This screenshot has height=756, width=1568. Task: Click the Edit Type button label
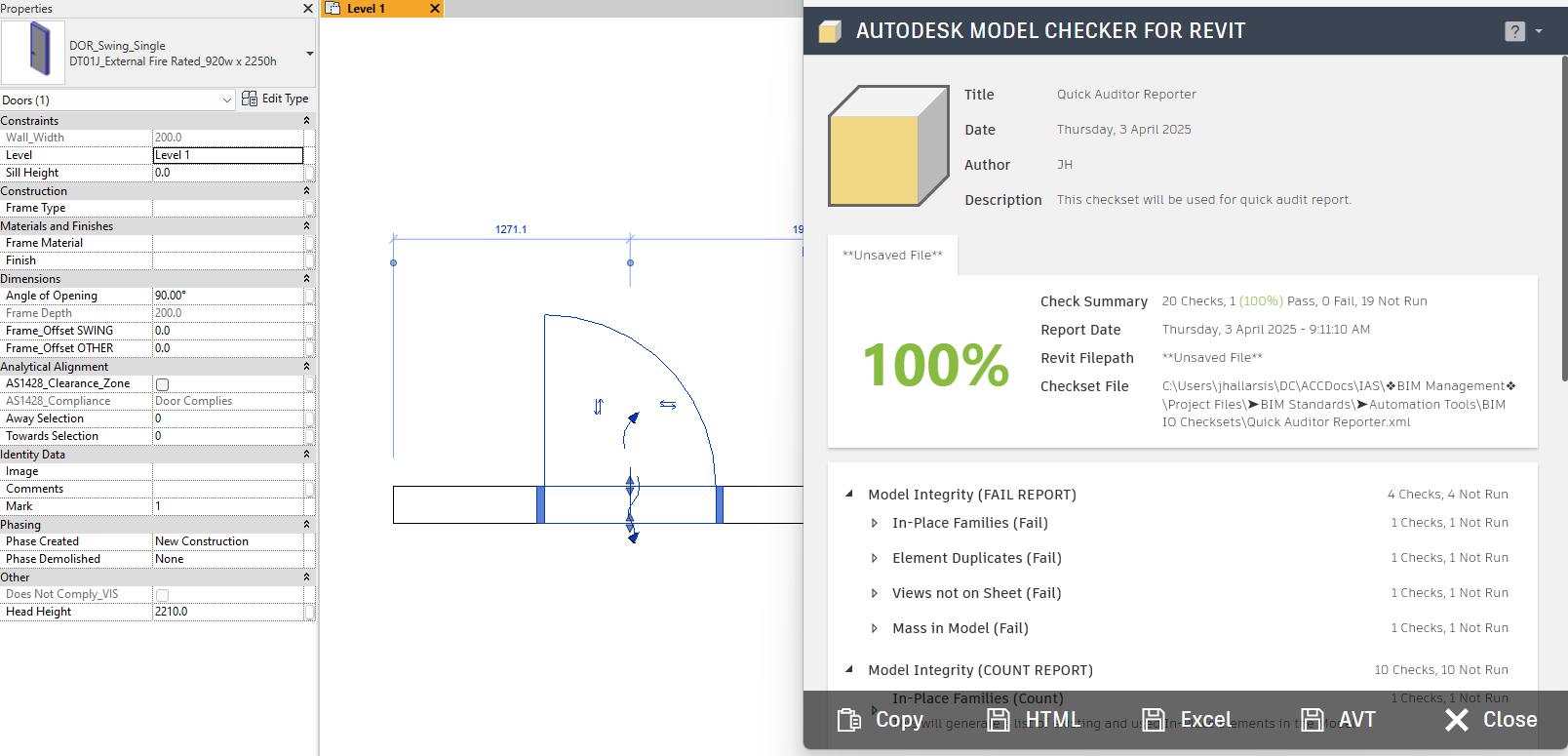285,99
